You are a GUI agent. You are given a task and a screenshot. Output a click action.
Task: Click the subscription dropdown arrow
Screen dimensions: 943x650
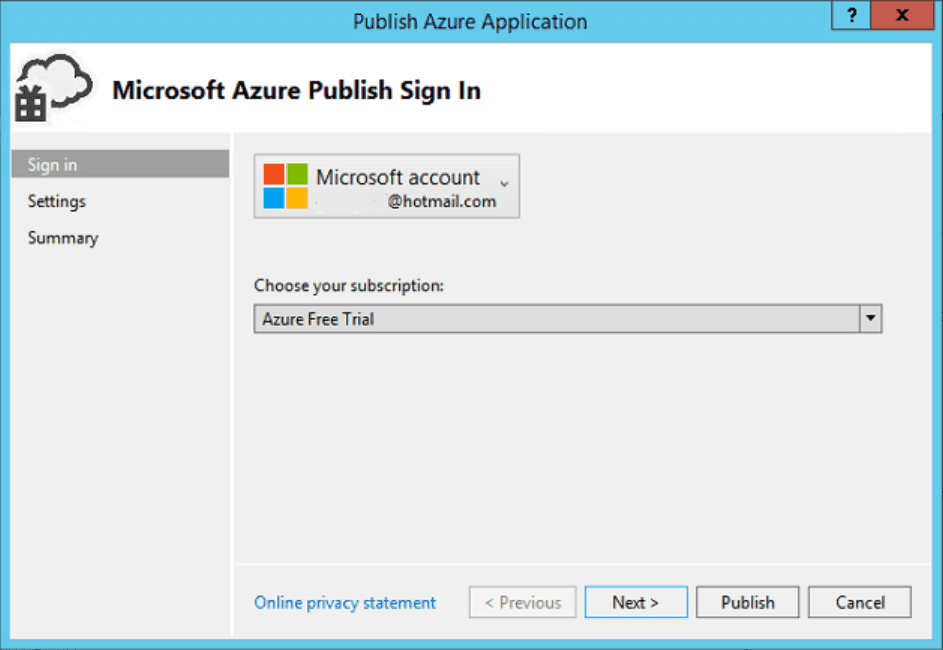870,318
